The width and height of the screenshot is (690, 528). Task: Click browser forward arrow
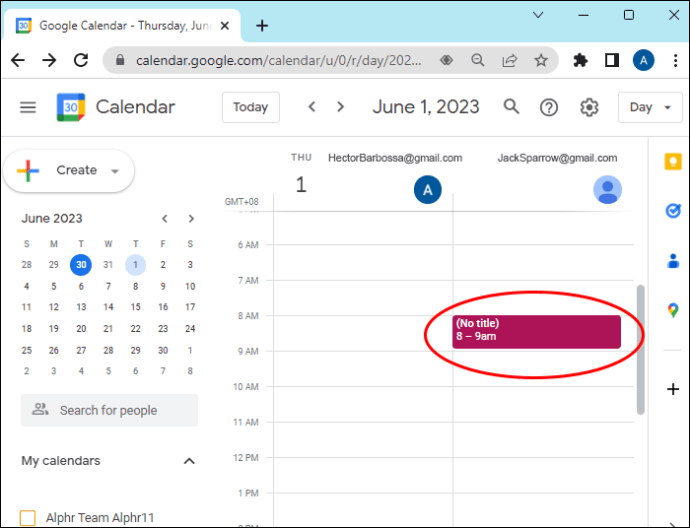[x=49, y=60]
